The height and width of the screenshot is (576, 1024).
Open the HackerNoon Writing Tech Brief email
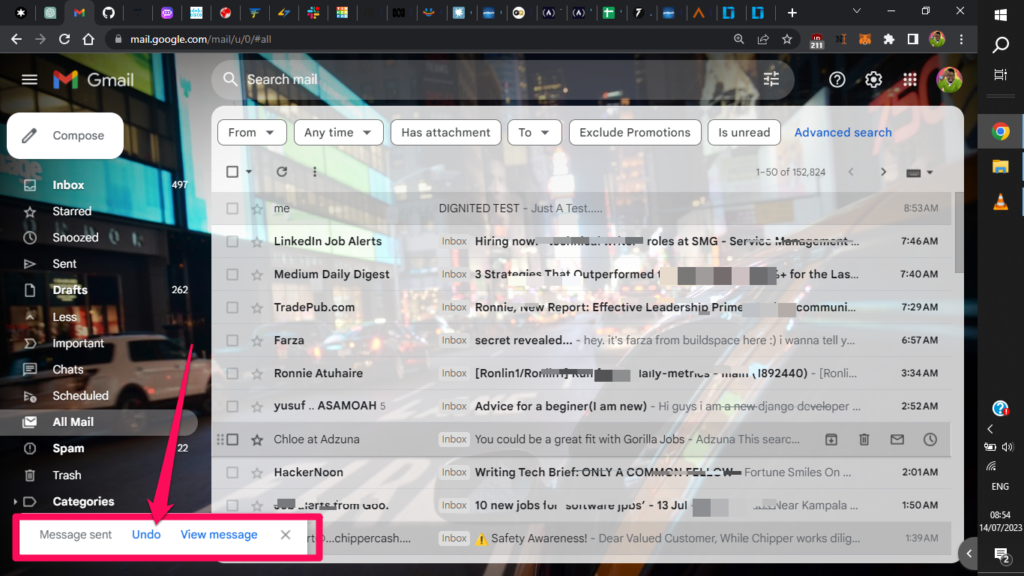[x=581, y=472]
